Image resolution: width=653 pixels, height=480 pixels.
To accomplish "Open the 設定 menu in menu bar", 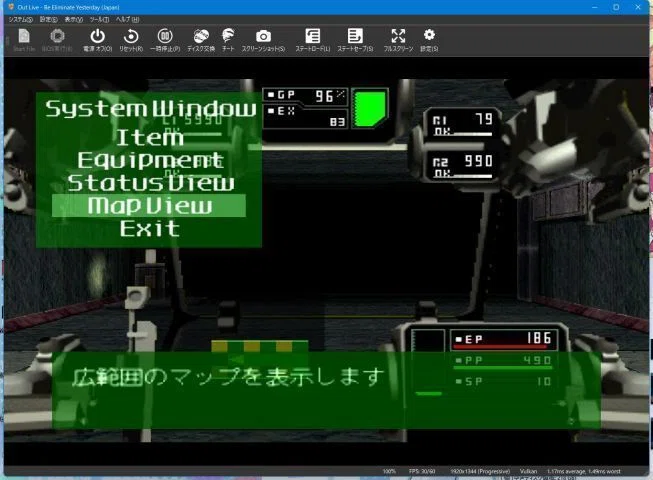I will [48, 20].
